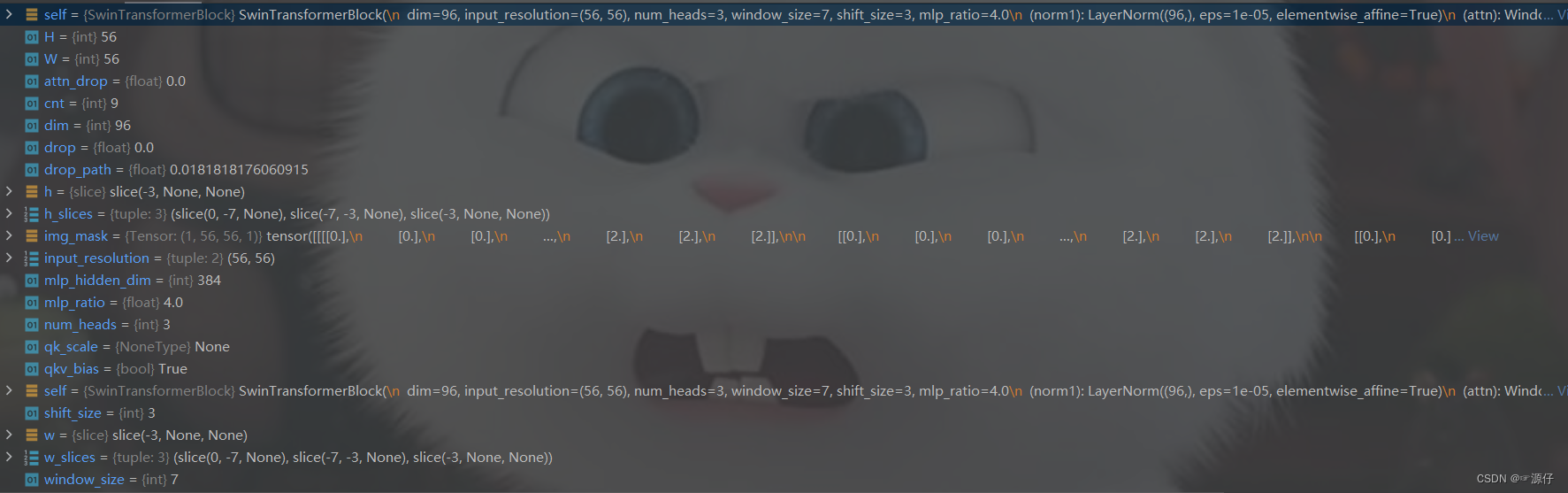Click the primitive icon beside drop_path
Image resolution: width=1568 pixels, height=493 pixels.
(x=32, y=170)
